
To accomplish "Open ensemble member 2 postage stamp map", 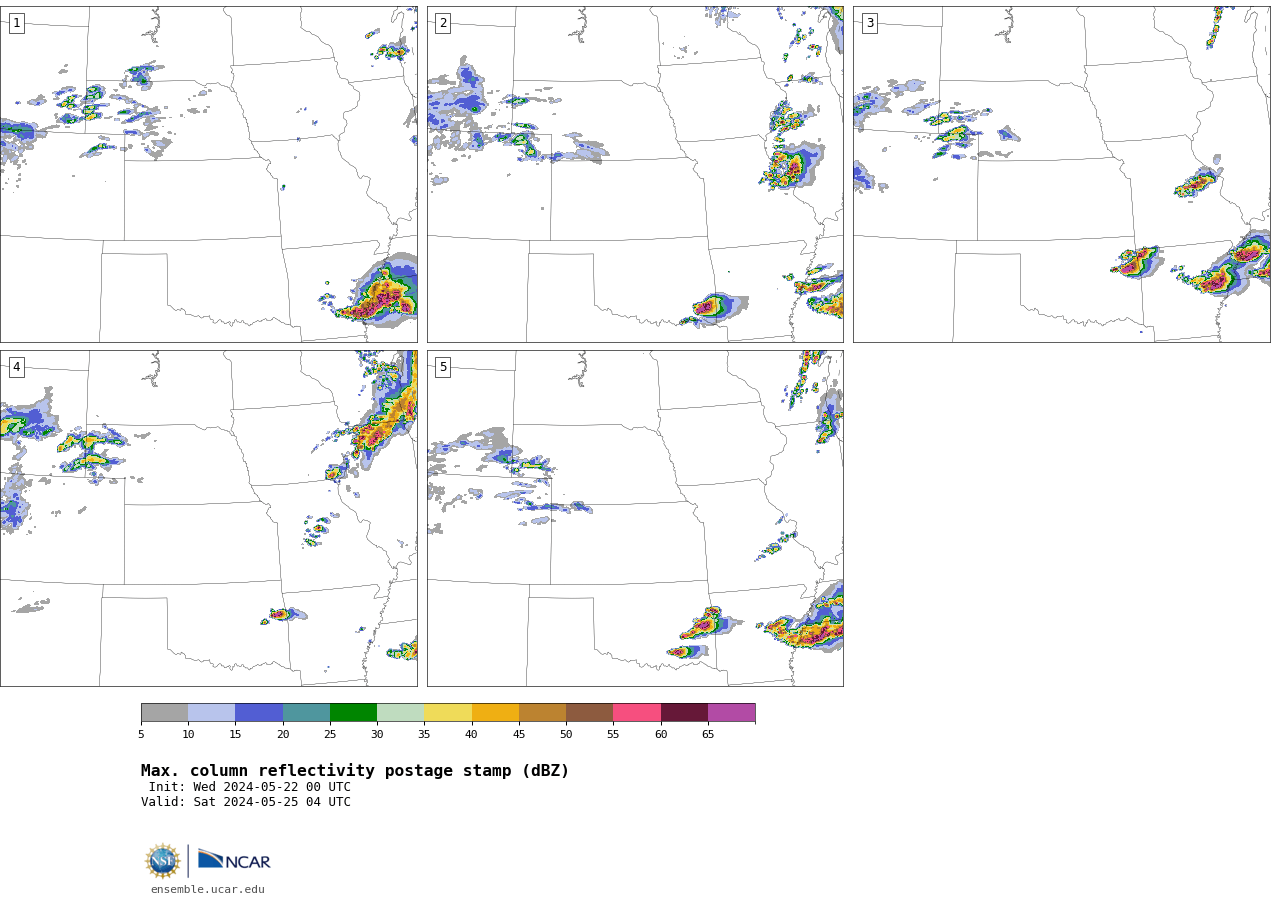I will 635,174.
